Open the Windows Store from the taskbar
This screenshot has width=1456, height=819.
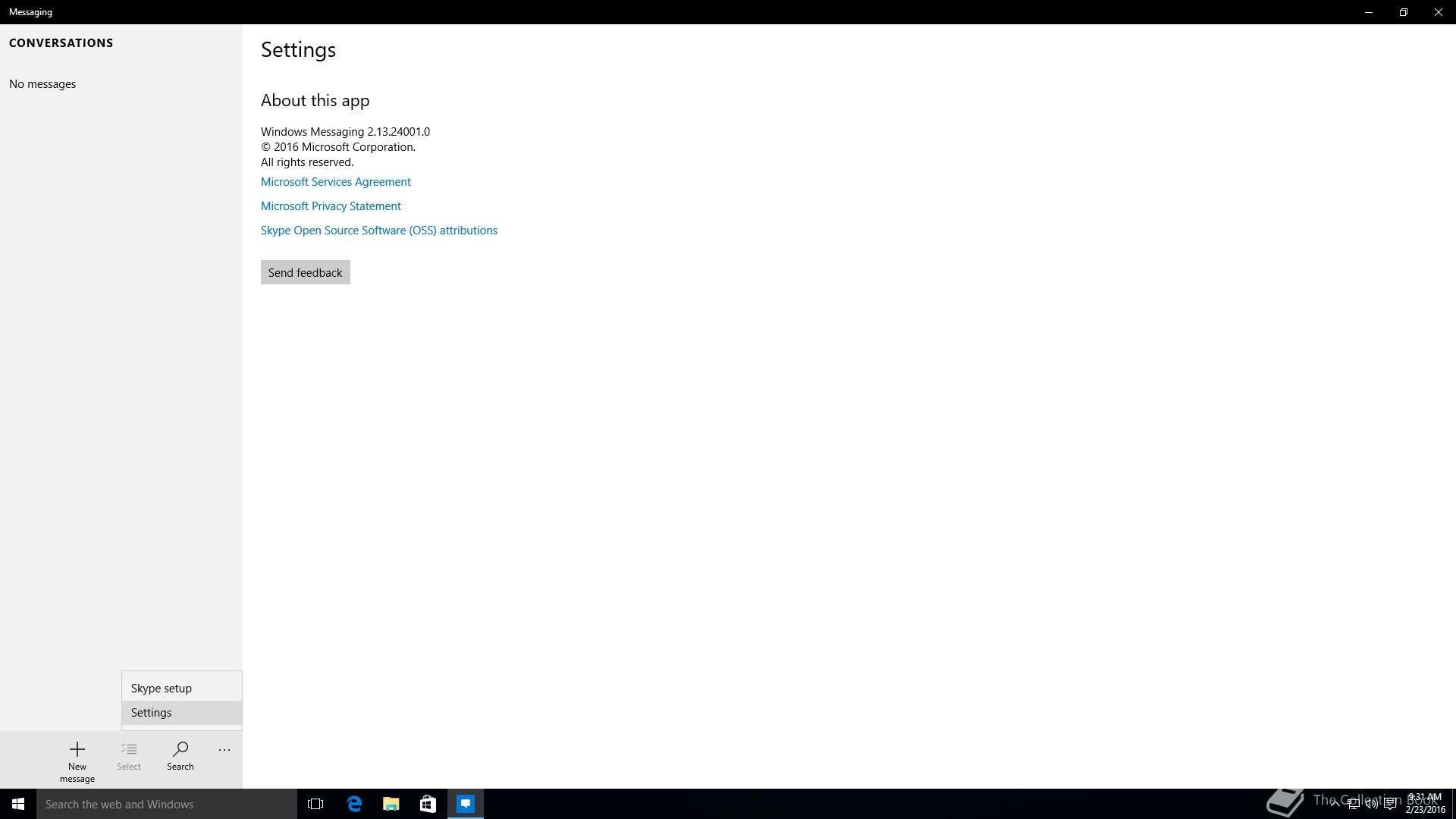428,804
